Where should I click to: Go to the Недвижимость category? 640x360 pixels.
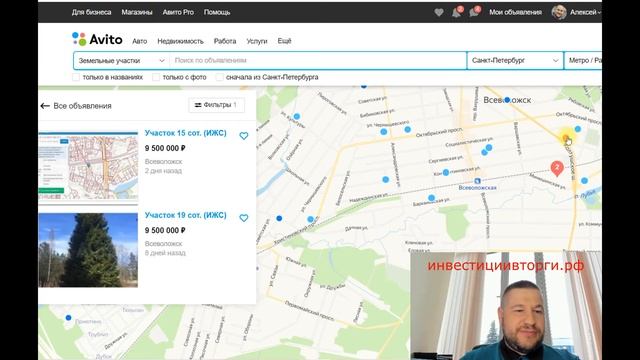click(x=180, y=41)
